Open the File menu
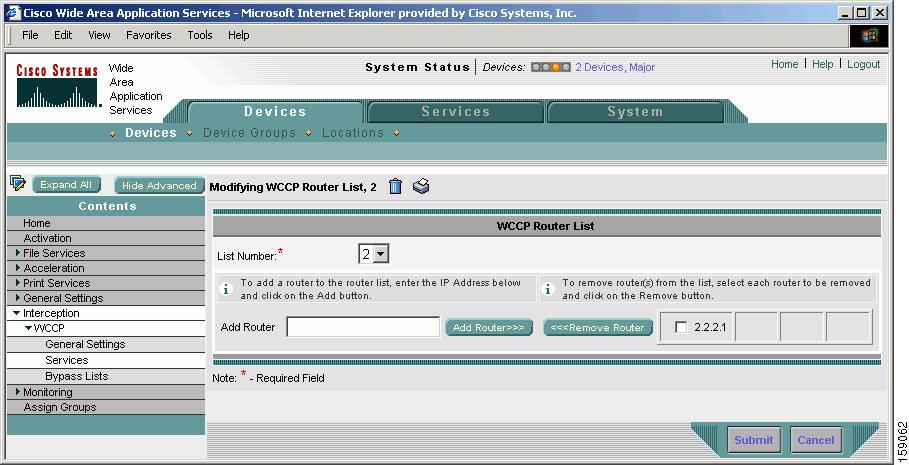This screenshot has height=465, width=909. [x=30, y=35]
